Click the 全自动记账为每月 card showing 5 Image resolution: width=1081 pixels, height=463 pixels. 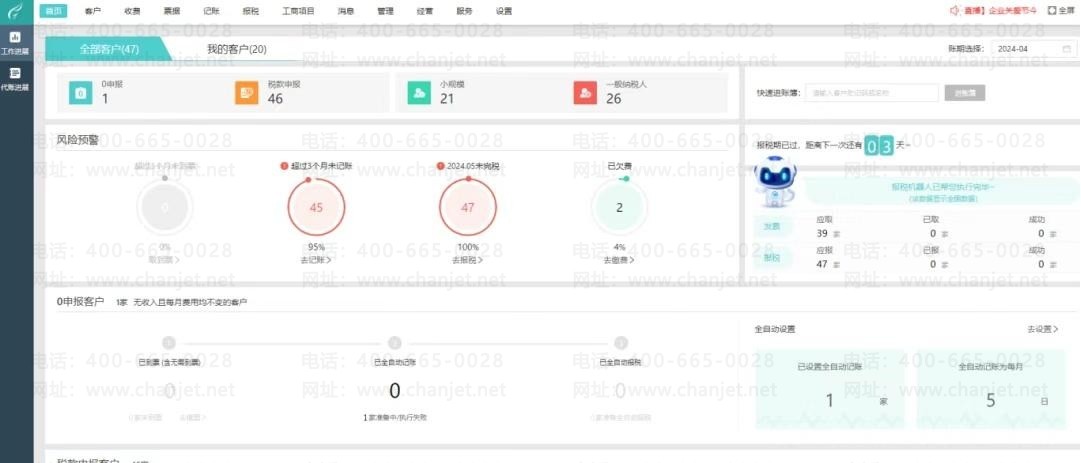click(990, 389)
